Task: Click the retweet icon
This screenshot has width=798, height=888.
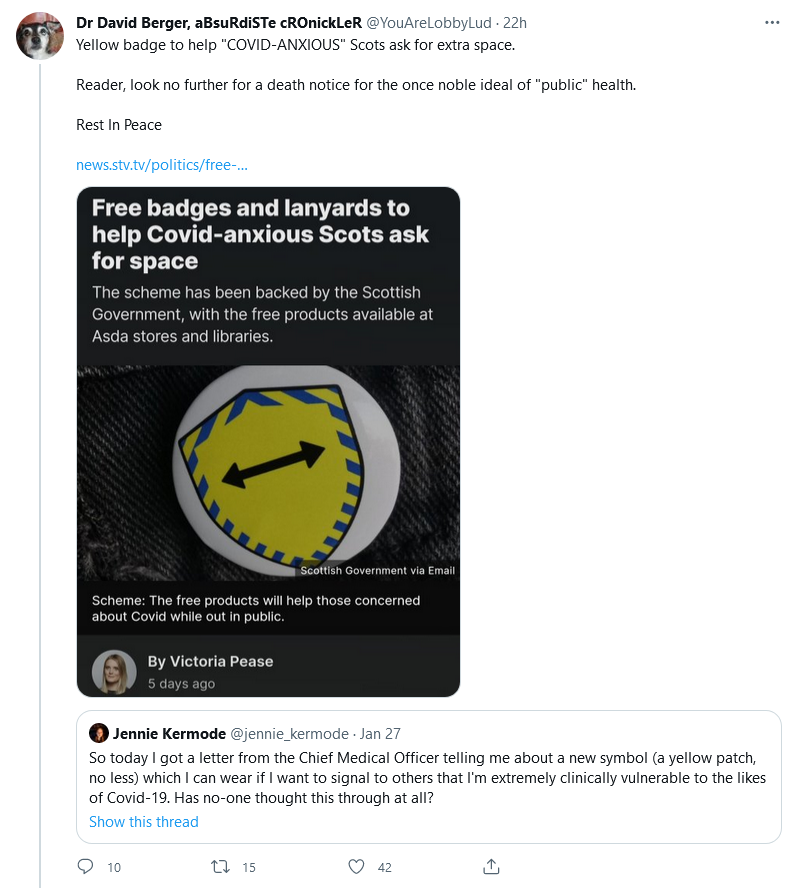Action: pos(220,866)
